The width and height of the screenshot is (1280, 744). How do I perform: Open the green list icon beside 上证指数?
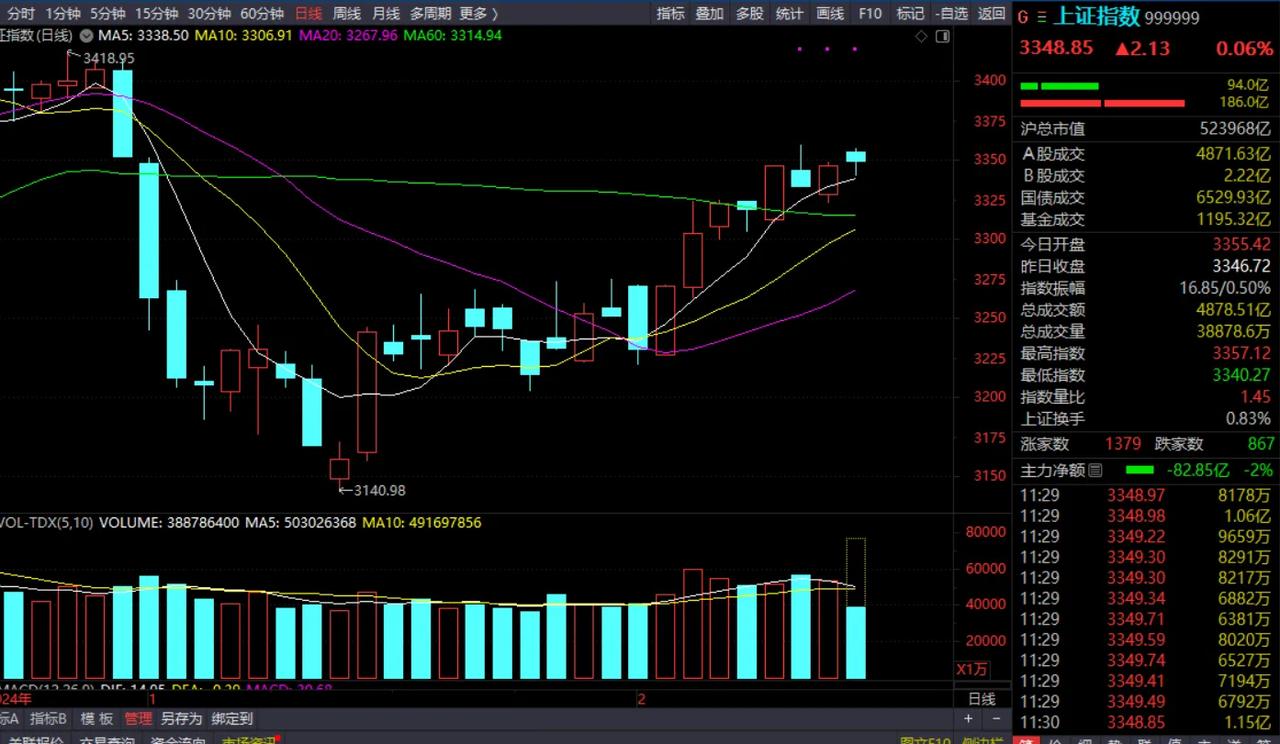1042,16
